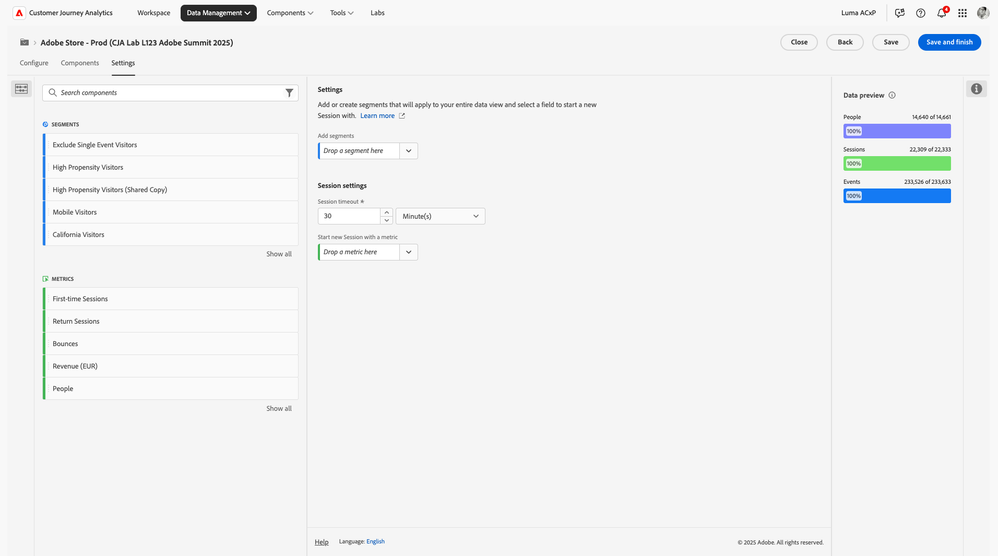Viewport: 998px width, 556px height.
Task: Open the user profile avatar
Action: point(983,13)
